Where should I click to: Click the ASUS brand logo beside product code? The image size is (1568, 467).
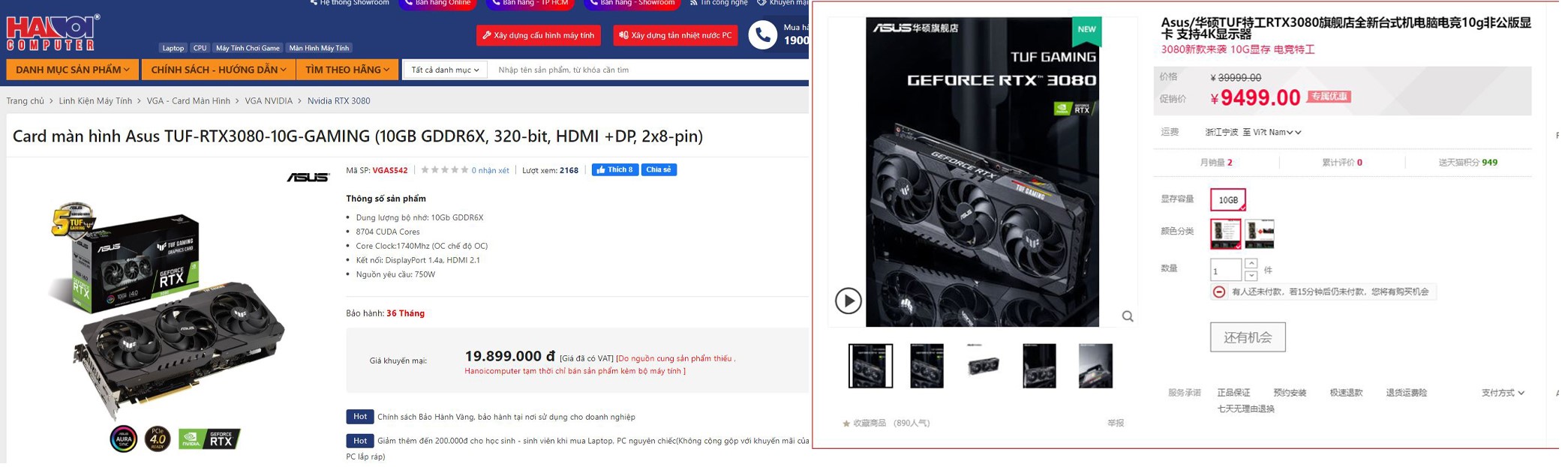[x=310, y=178]
